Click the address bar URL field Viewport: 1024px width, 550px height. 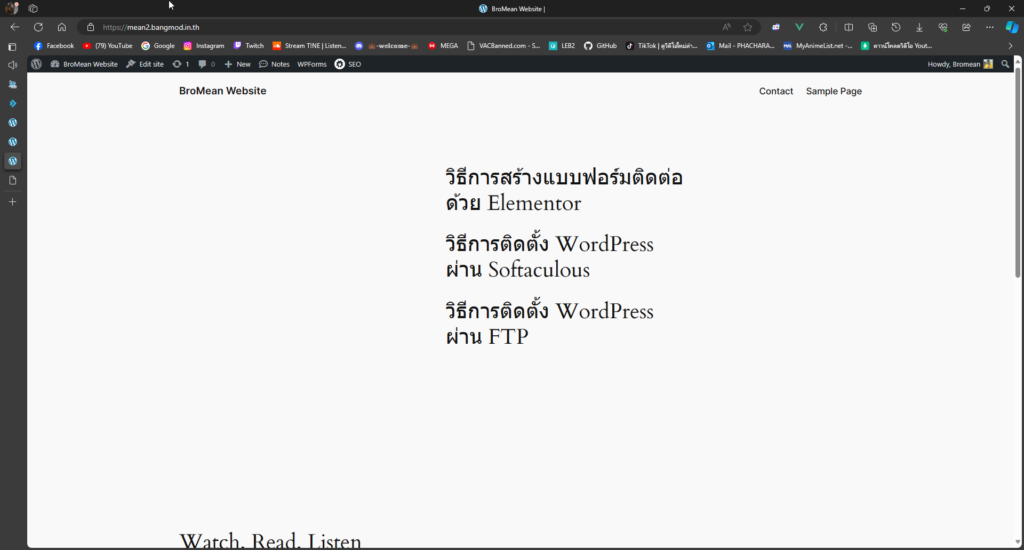[x=400, y=27]
